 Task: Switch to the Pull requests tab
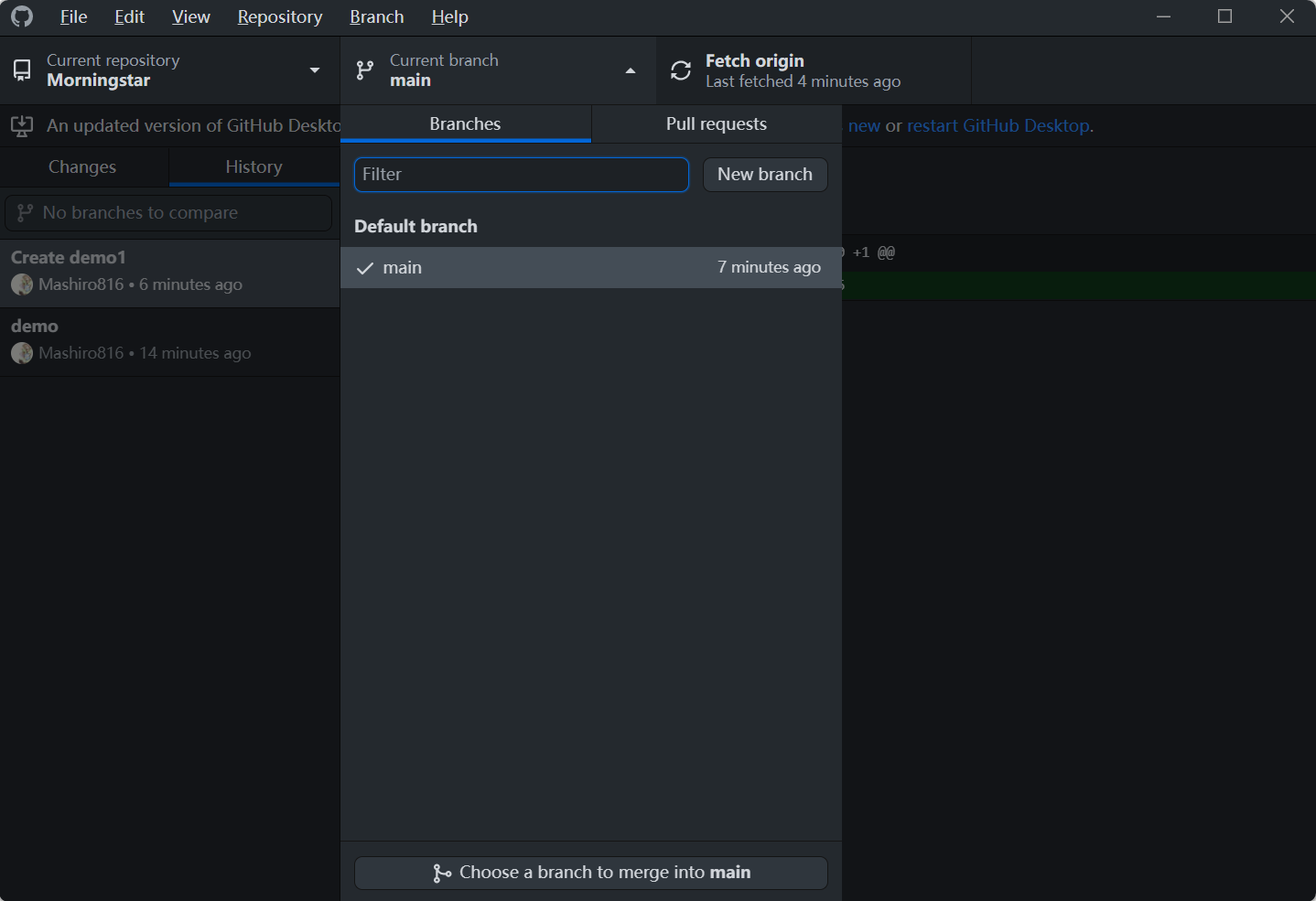coord(716,123)
